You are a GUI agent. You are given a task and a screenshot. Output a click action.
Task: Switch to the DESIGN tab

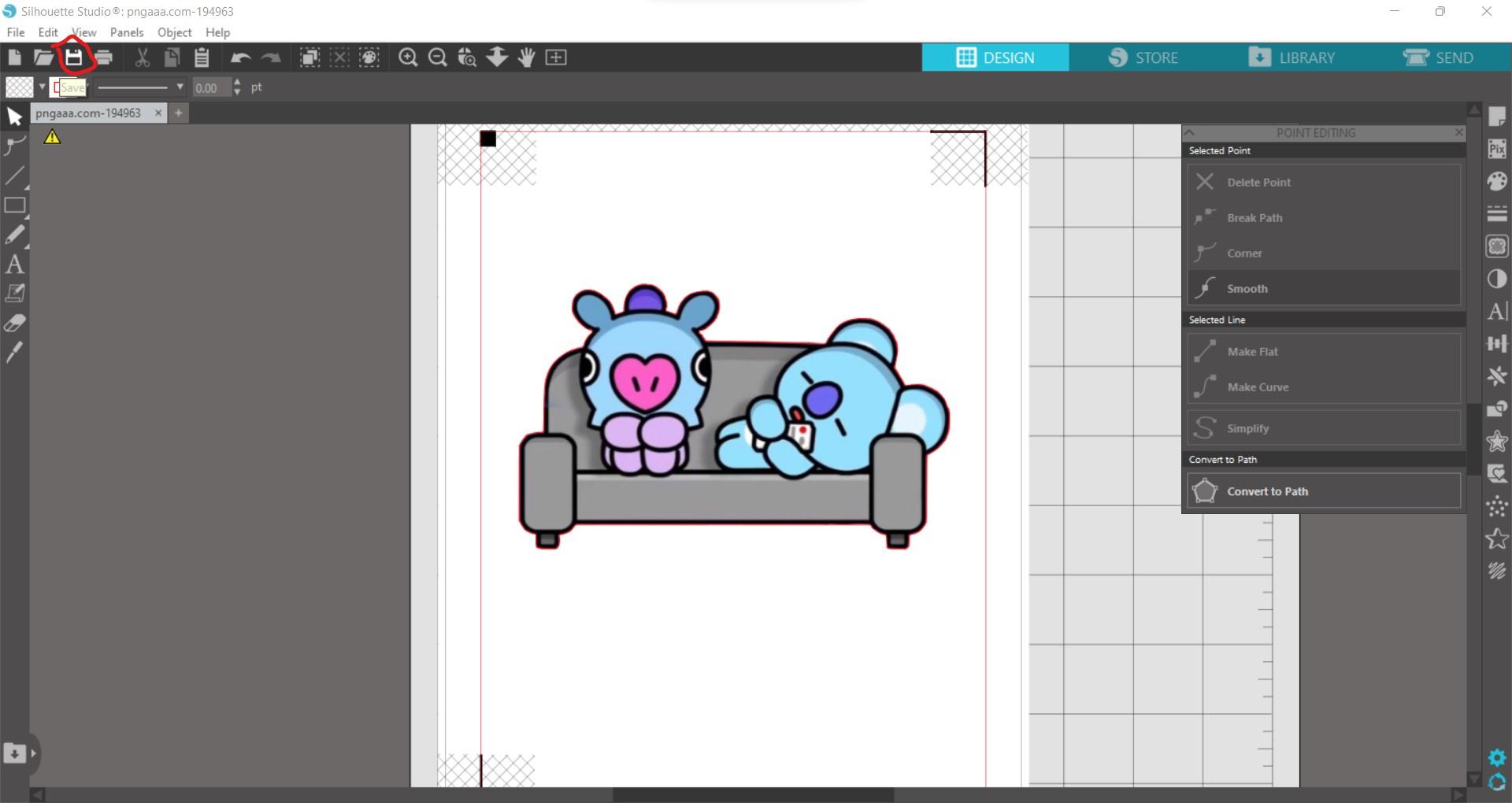click(995, 57)
